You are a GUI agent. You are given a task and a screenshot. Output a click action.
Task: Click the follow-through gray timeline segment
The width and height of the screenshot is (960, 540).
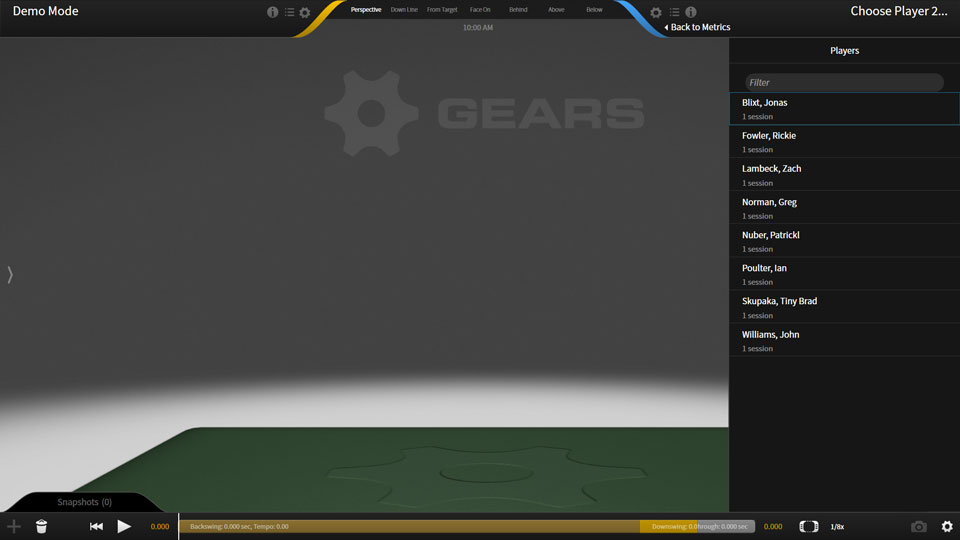[726, 527]
